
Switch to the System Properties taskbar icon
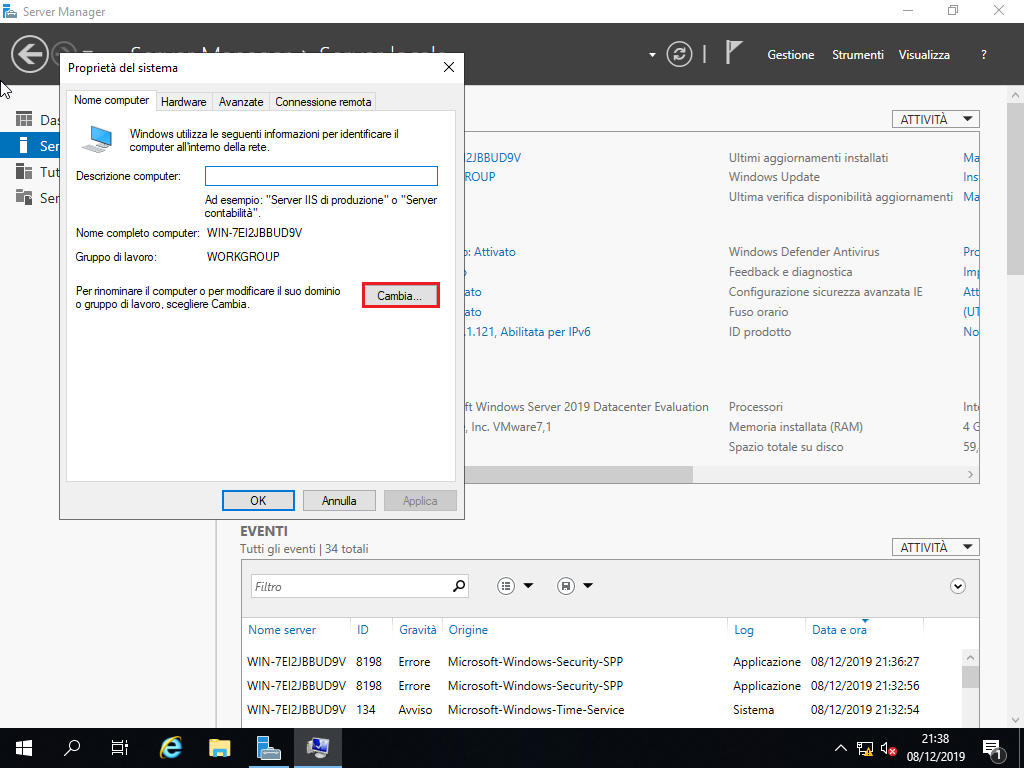(317, 748)
